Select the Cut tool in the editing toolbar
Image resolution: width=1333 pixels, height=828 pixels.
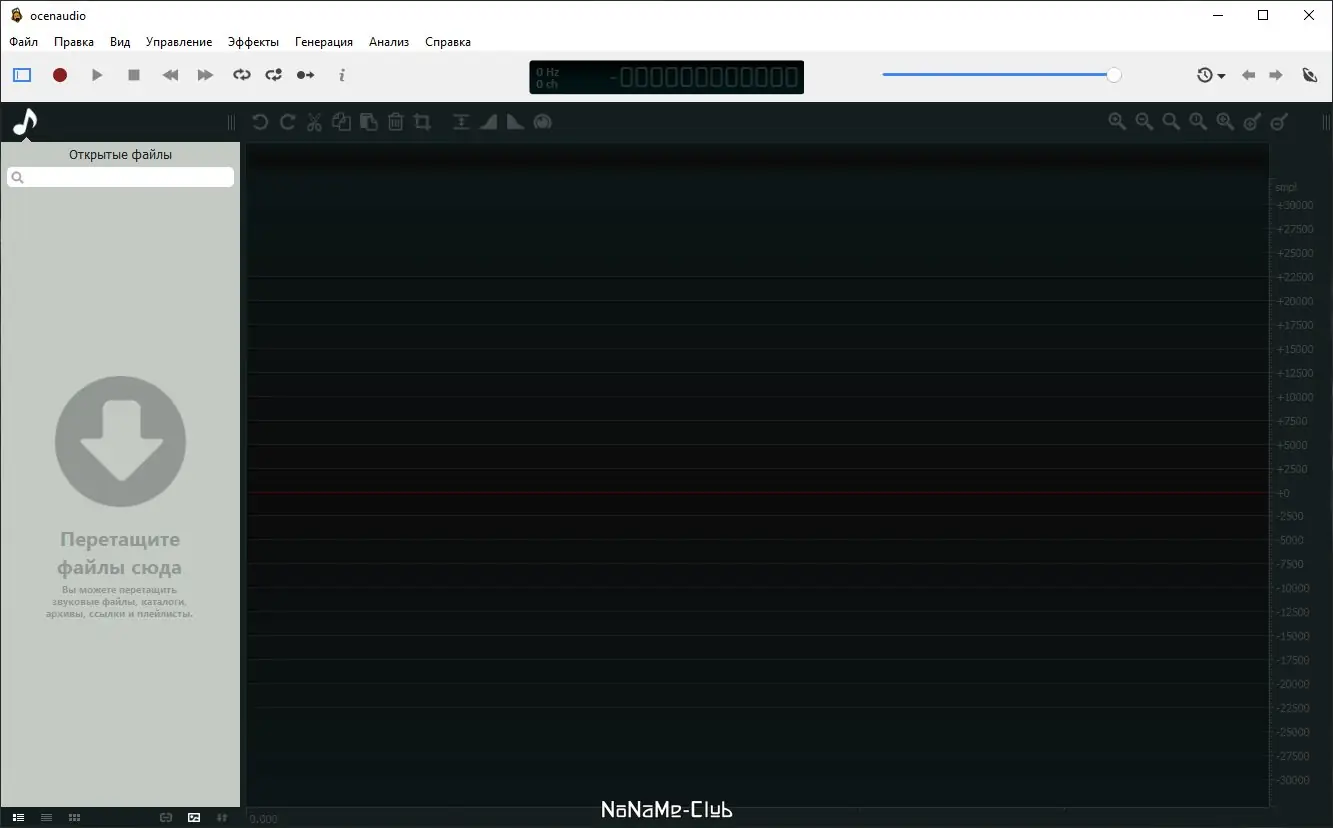314,121
